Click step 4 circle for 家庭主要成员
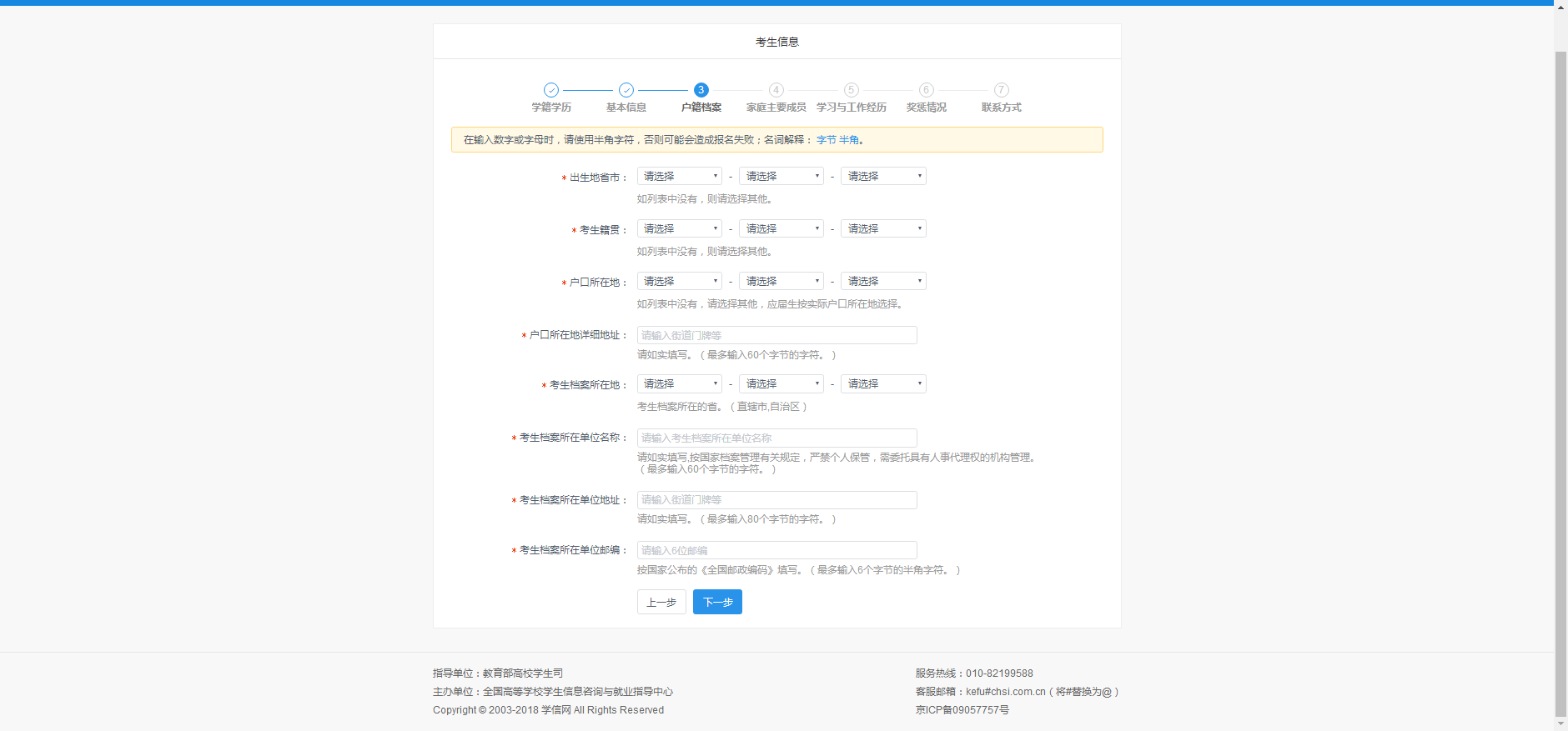 click(776, 90)
